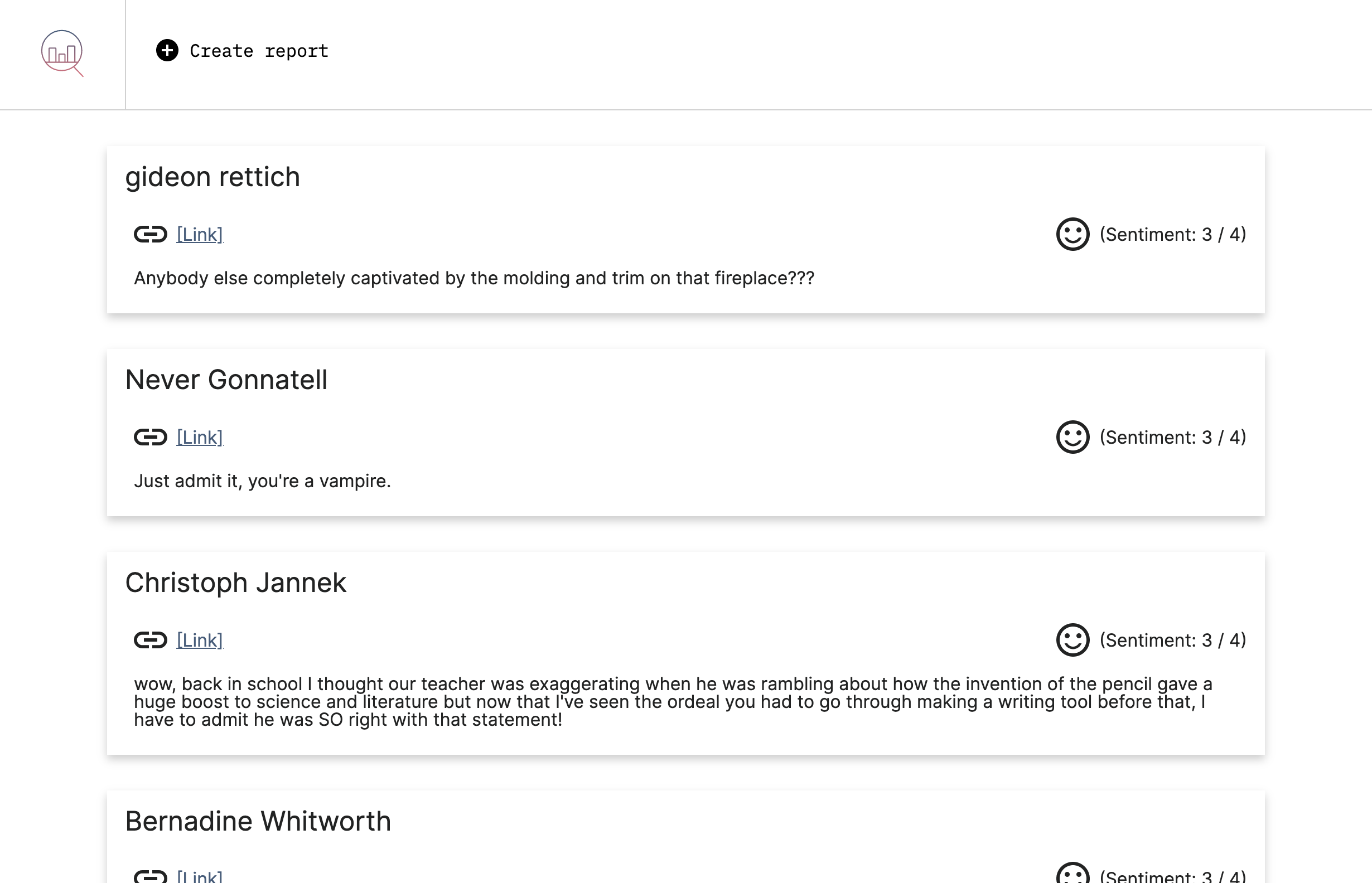Select the Christoph Jannek author heading
The height and width of the screenshot is (883, 1372).
click(x=235, y=583)
